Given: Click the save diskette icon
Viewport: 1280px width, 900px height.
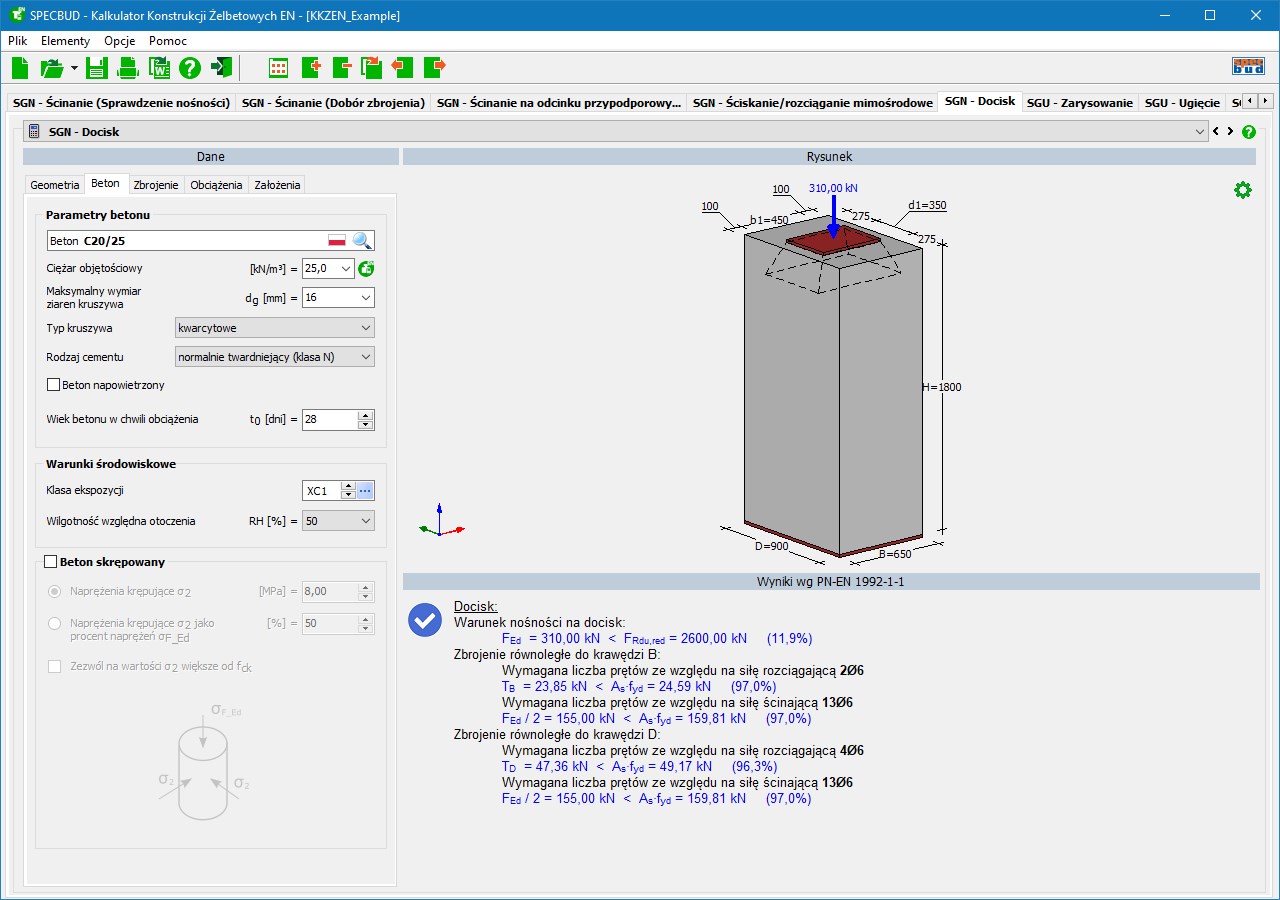Looking at the screenshot, I should tap(96, 68).
